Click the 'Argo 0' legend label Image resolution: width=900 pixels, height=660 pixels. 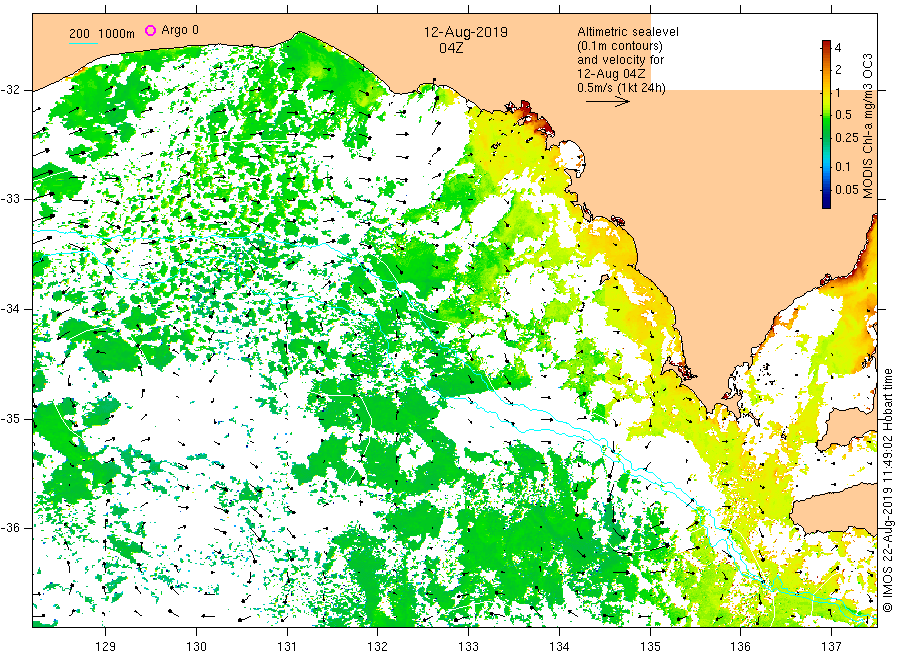pos(180,30)
